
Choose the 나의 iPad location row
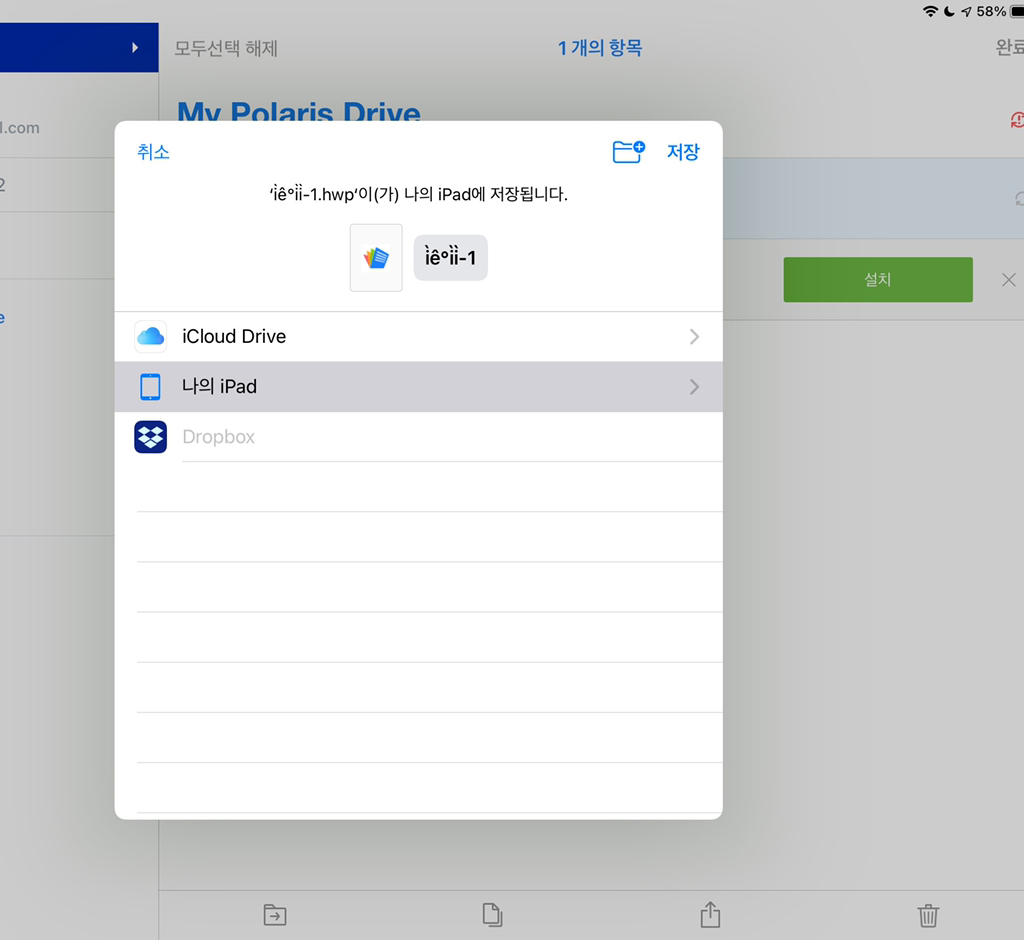[x=419, y=387]
